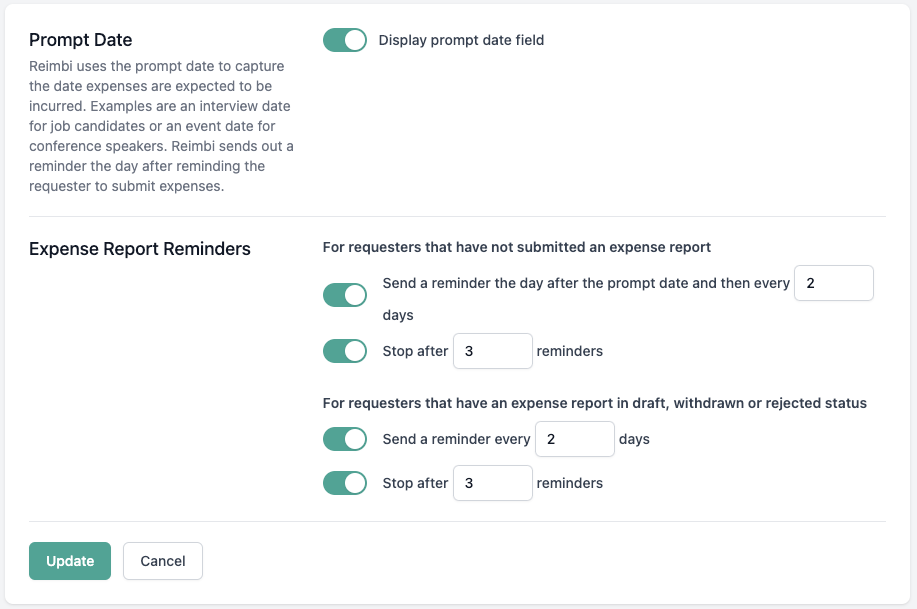
Task: Click the Prompt Date section heading
Action: tap(81, 40)
